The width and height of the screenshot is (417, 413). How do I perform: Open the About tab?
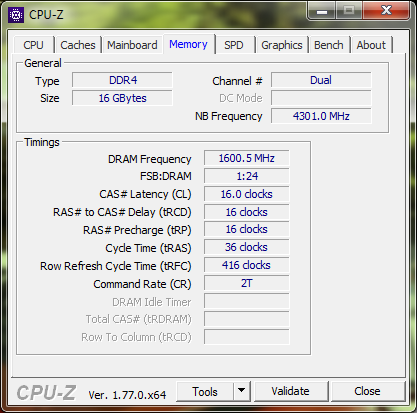pyautogui.click(x=371, y=45)
